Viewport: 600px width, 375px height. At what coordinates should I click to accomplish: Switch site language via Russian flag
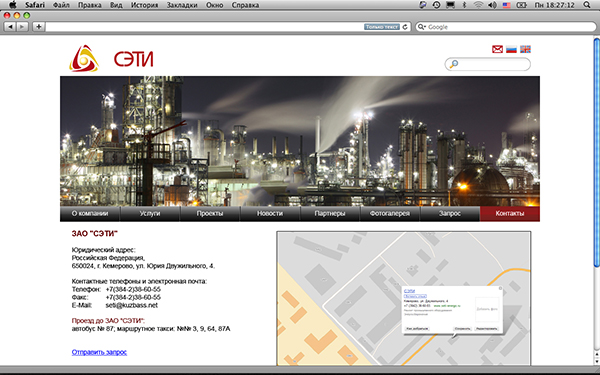(511, 49)
